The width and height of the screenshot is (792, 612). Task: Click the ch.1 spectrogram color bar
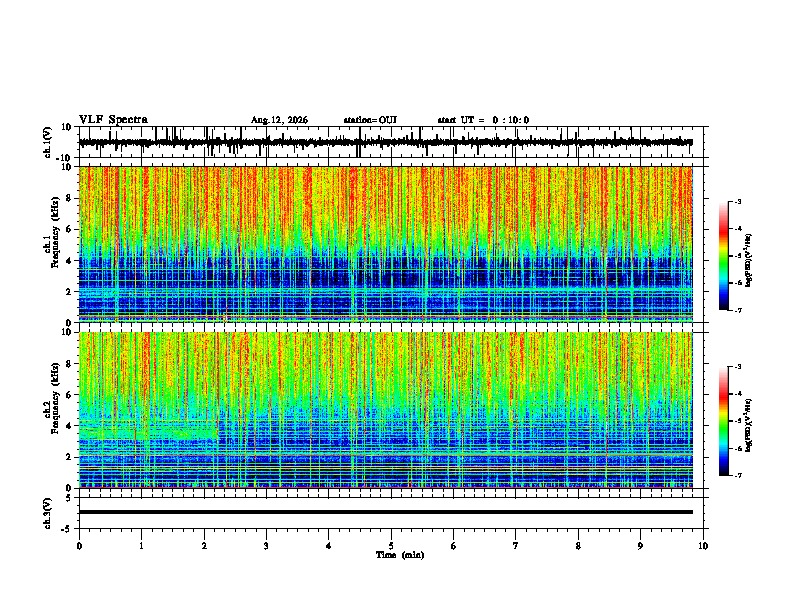[724, 256]
